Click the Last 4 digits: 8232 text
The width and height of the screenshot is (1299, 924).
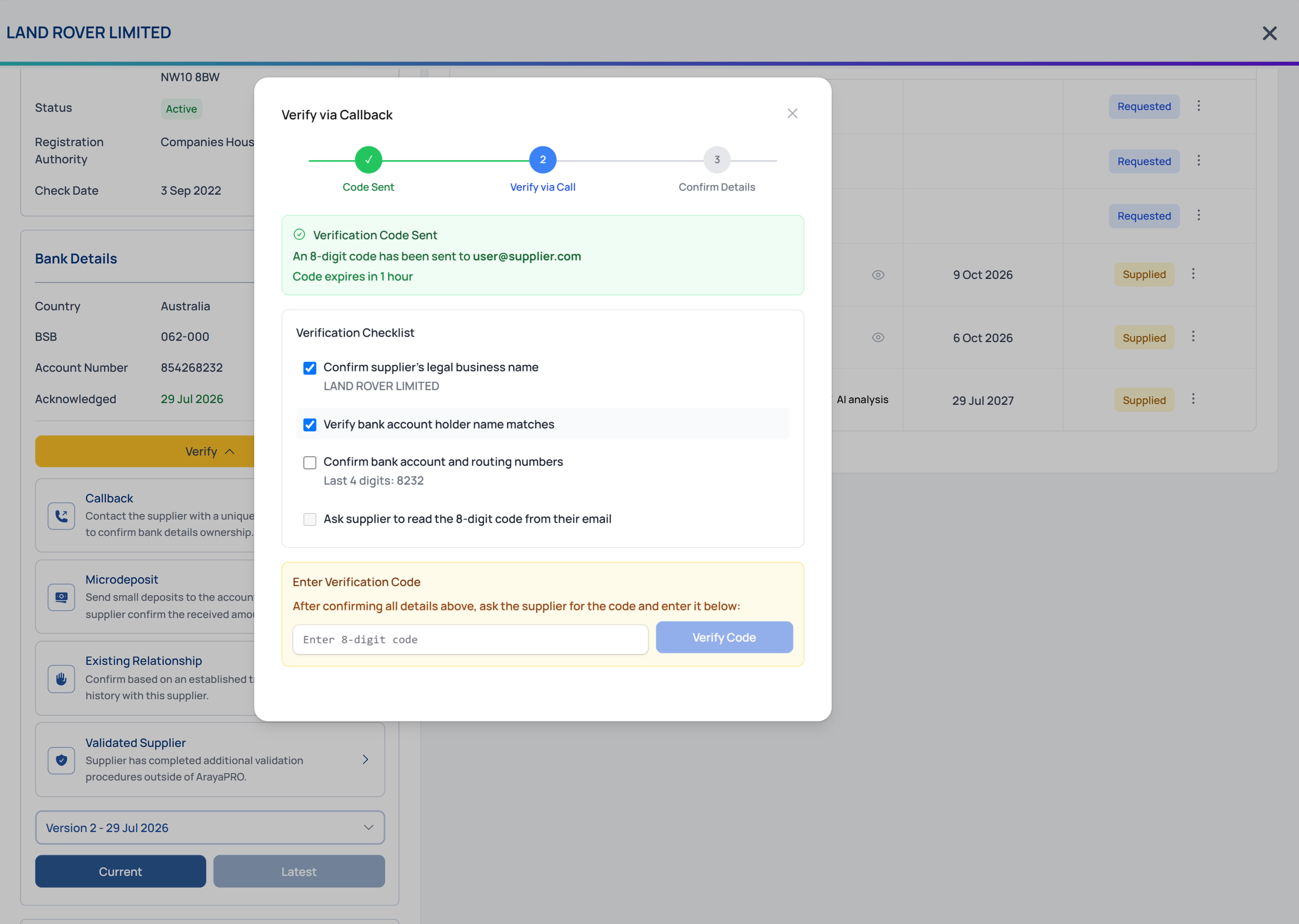[373, 481]
